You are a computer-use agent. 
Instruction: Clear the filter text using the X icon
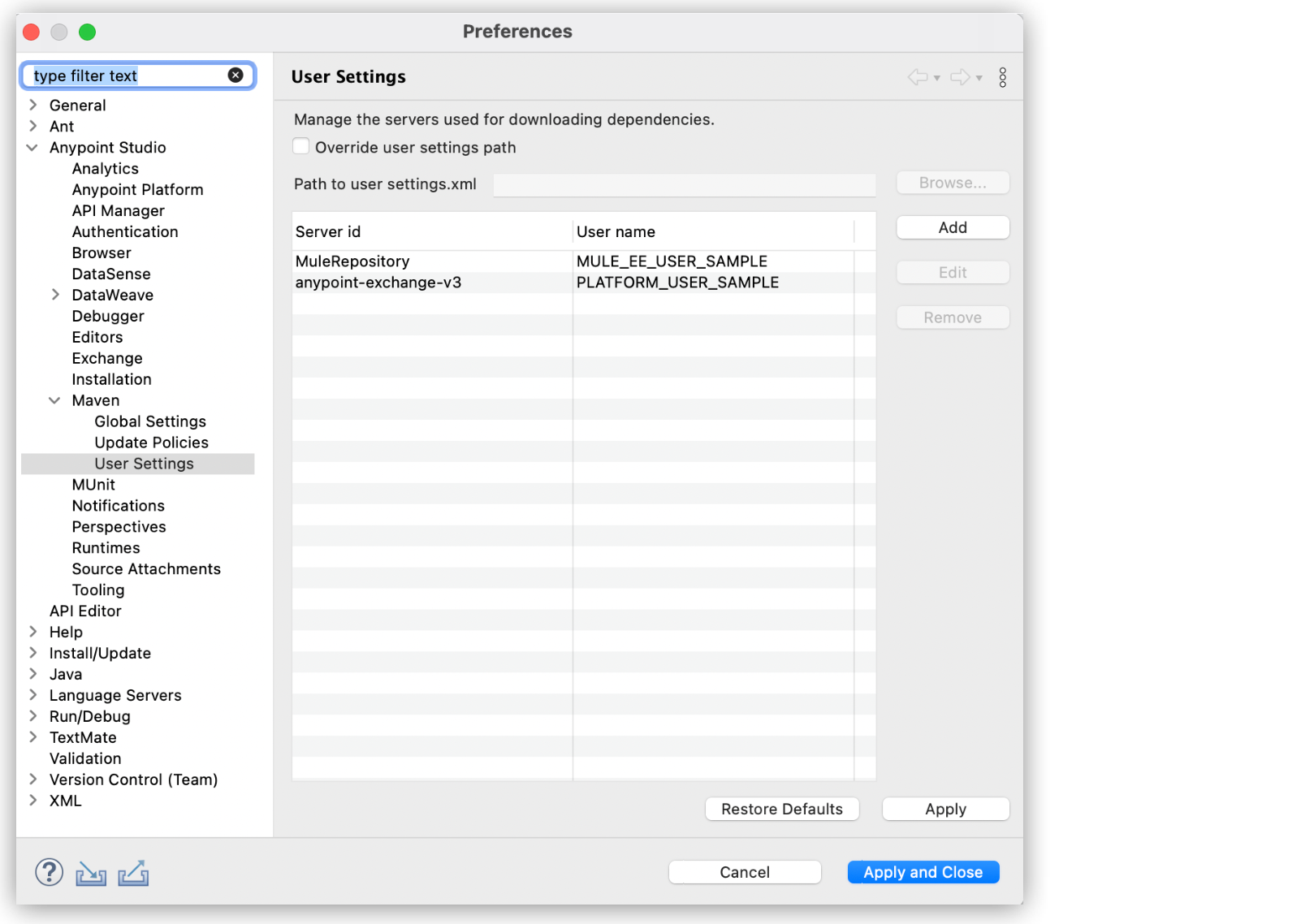click(x=236, y=75)
